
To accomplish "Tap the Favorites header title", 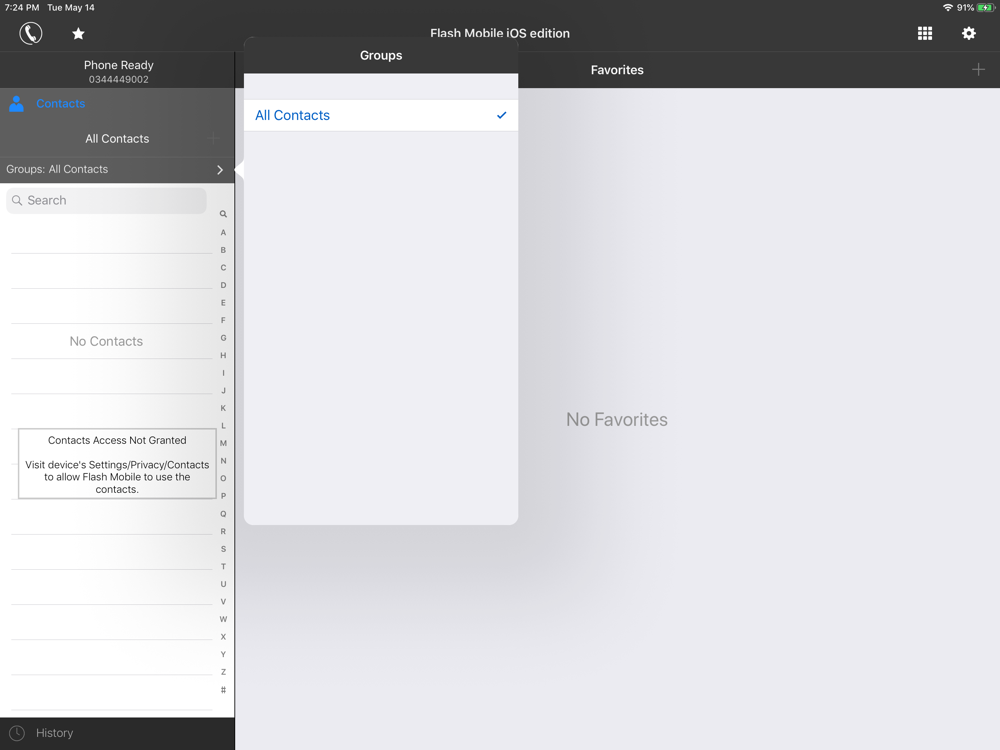I will point(617,70).
